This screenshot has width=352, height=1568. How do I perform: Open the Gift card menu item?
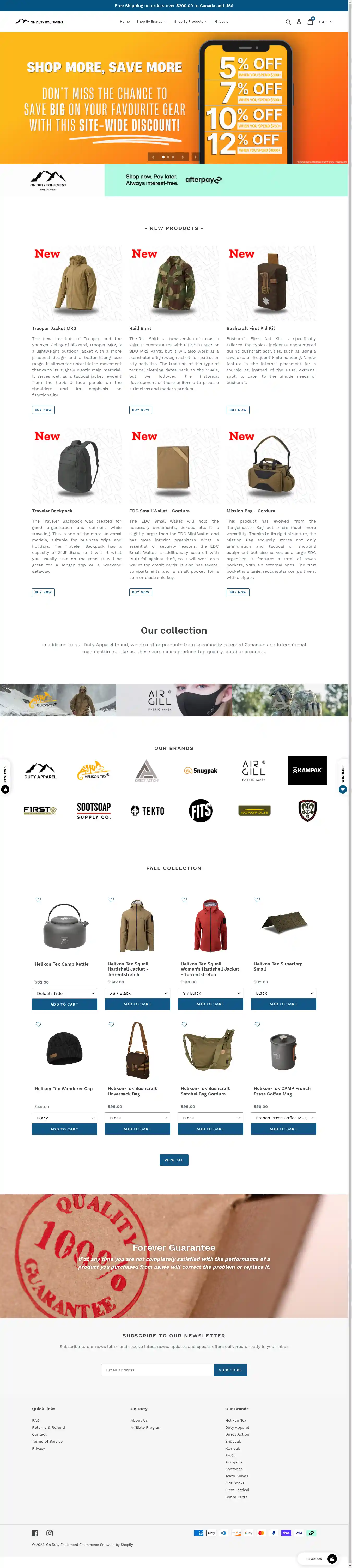click(x=222, y=22)
